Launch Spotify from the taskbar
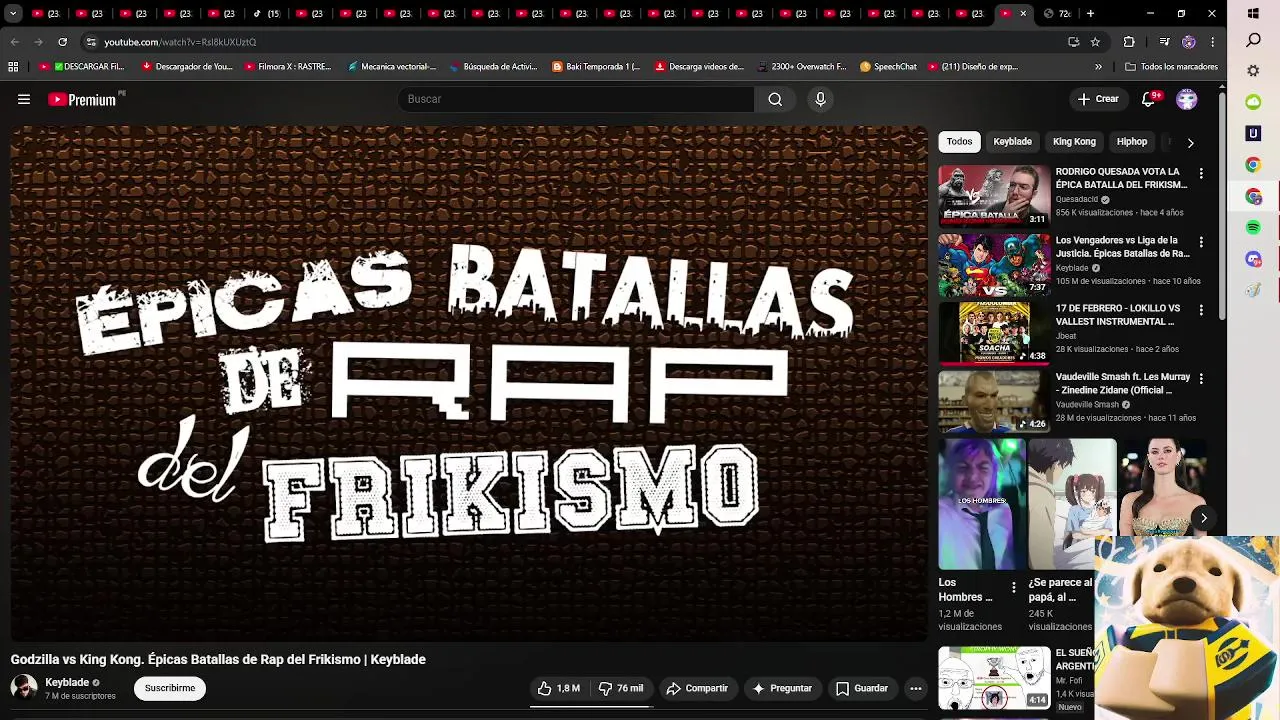Viewport: 1280px width, 720px height. [1254, 228]
